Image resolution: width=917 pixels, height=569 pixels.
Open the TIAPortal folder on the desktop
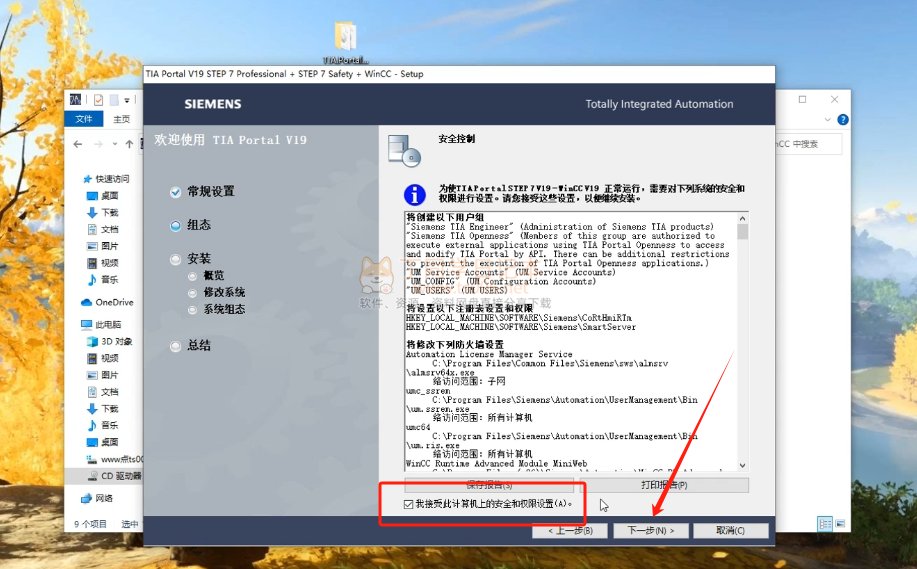(345, 43)
